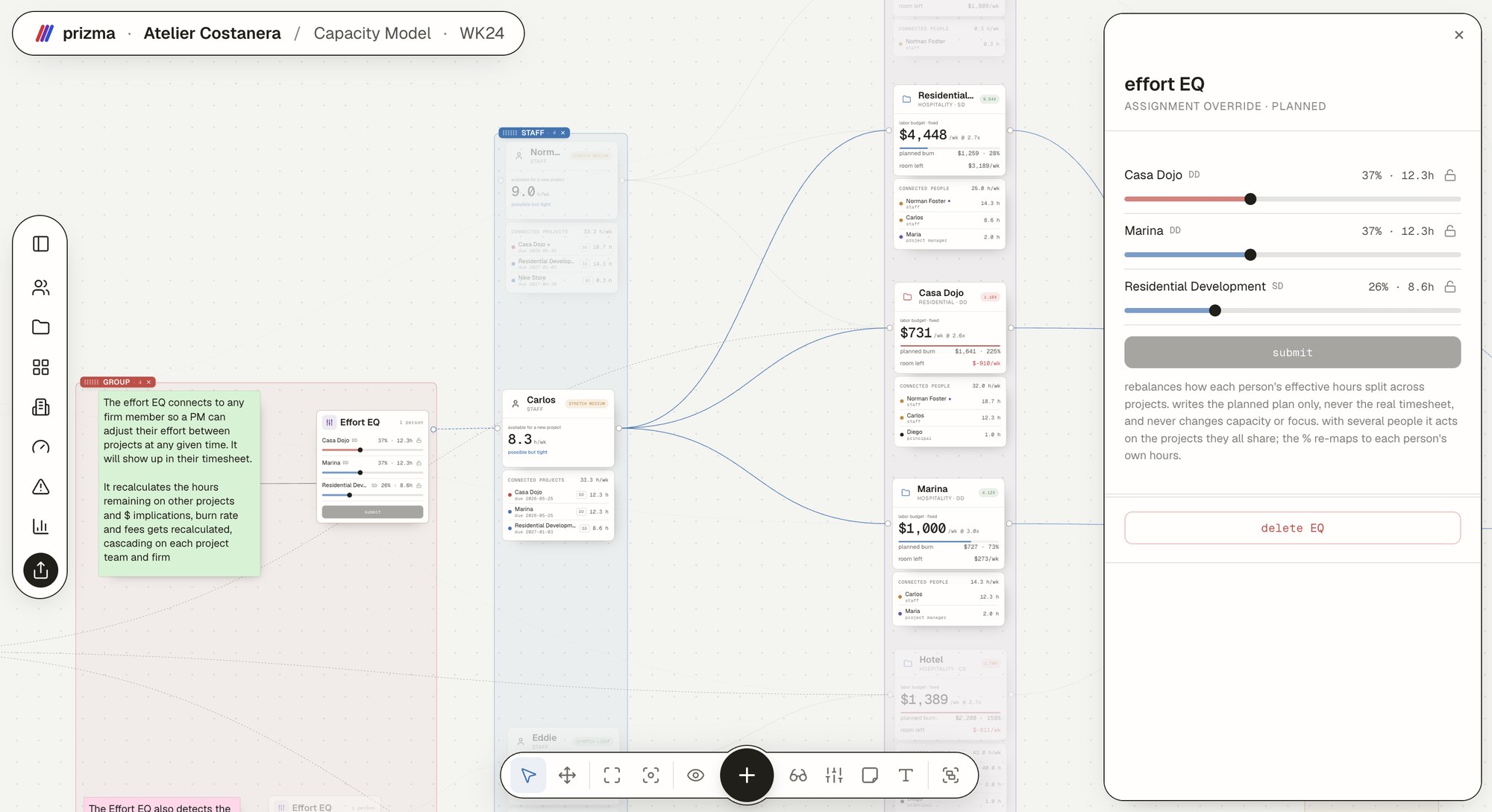Screen dimensions: 1492x812
Task: Toggle Casa Dojo lock in Effort EQ node
Action: point(419,441)
